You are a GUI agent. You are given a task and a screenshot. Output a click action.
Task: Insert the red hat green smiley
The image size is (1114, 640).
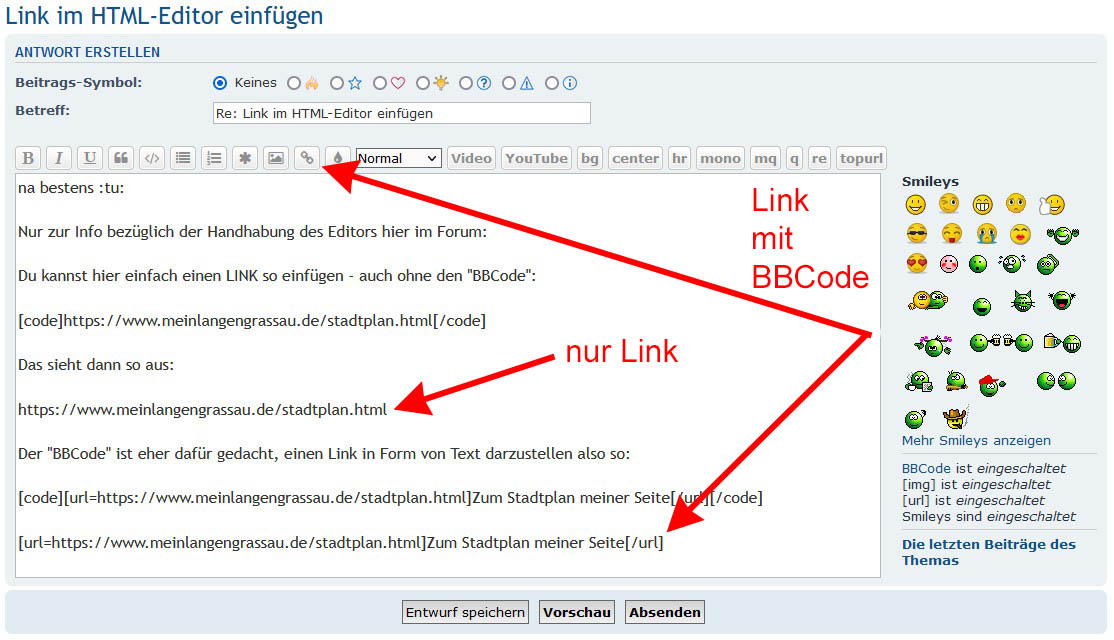click(x=992, y=384)
